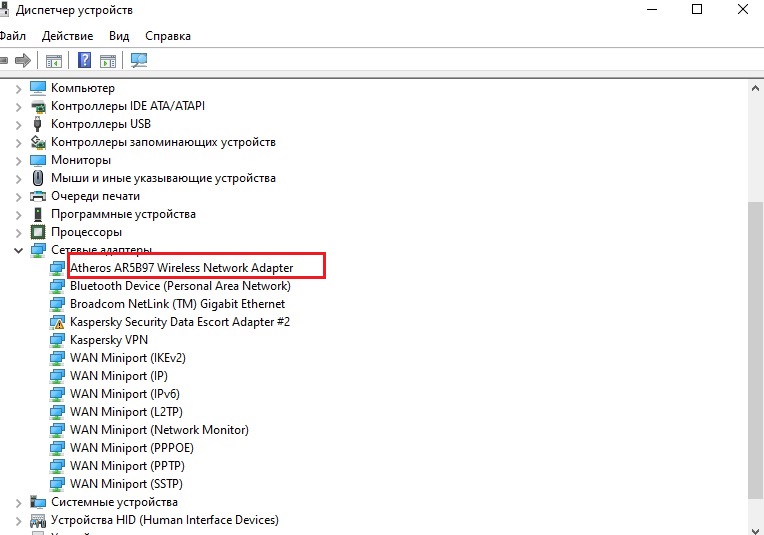
Task: Select Broadcom NetLink Gigabit Ethernet adapter
Action: (x=177, y=304)
